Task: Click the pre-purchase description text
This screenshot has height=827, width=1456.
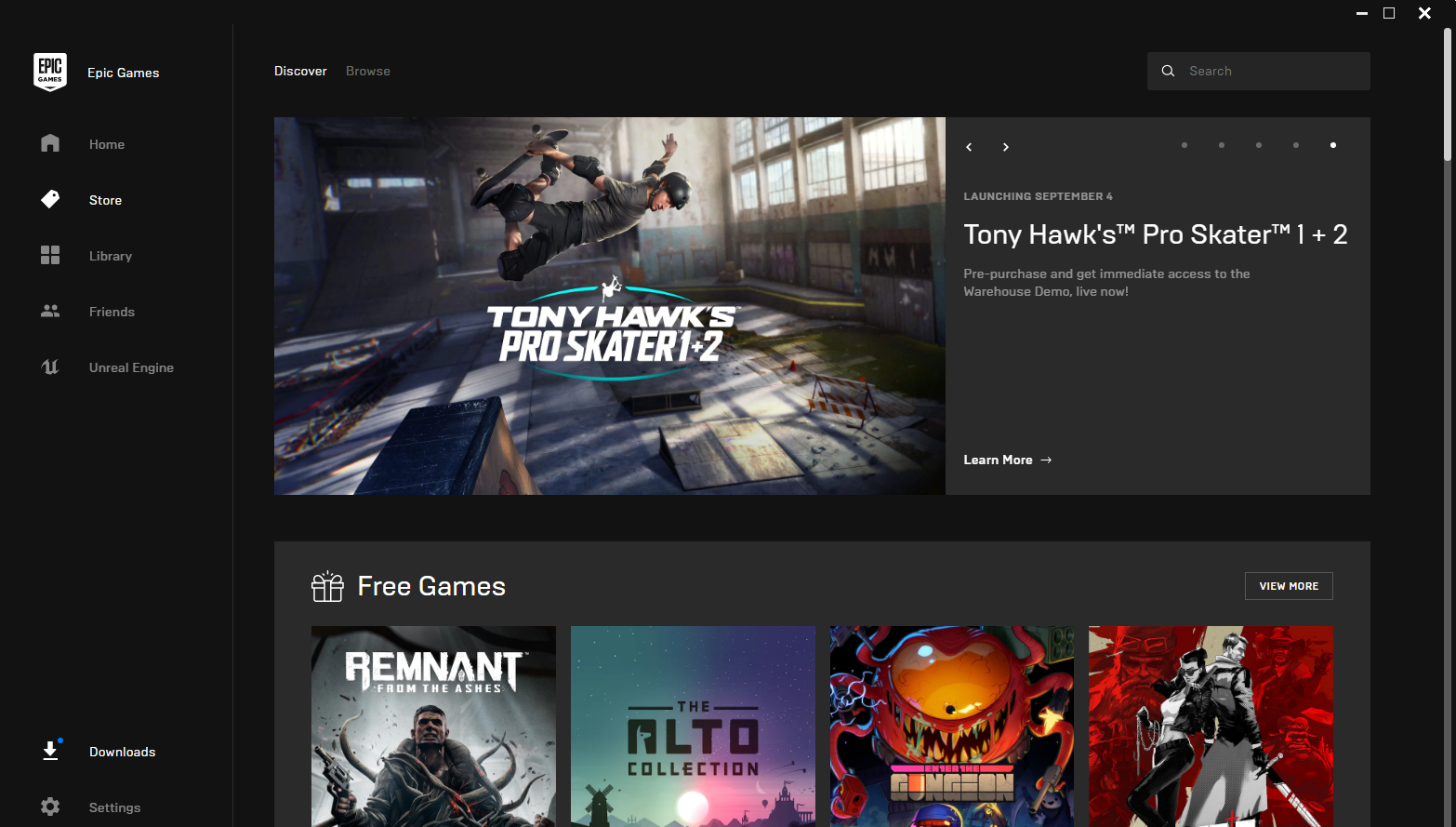Action: [x=1106, y=283]
